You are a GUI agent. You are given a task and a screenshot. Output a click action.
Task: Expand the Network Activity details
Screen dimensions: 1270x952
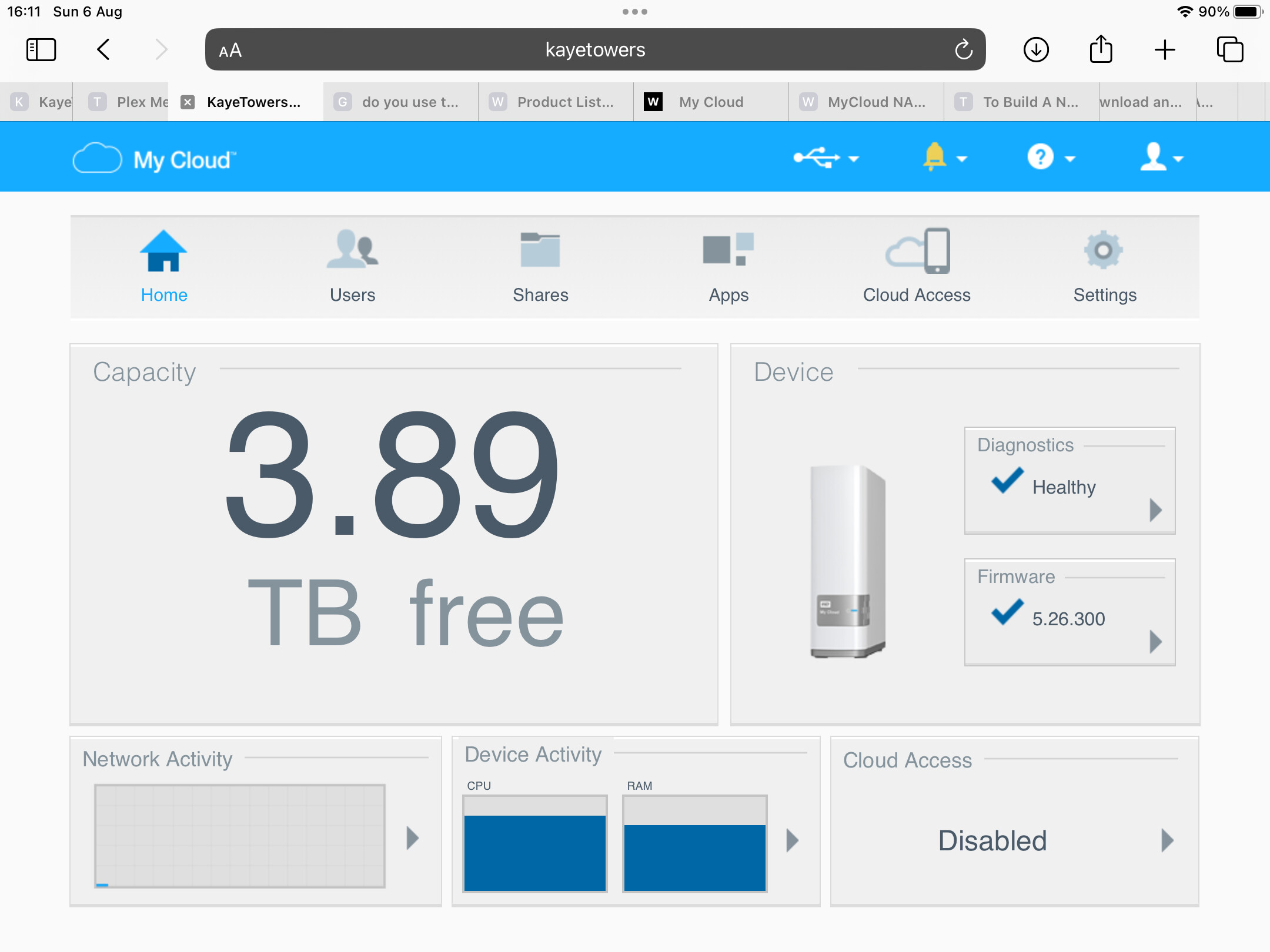point(412,839)
